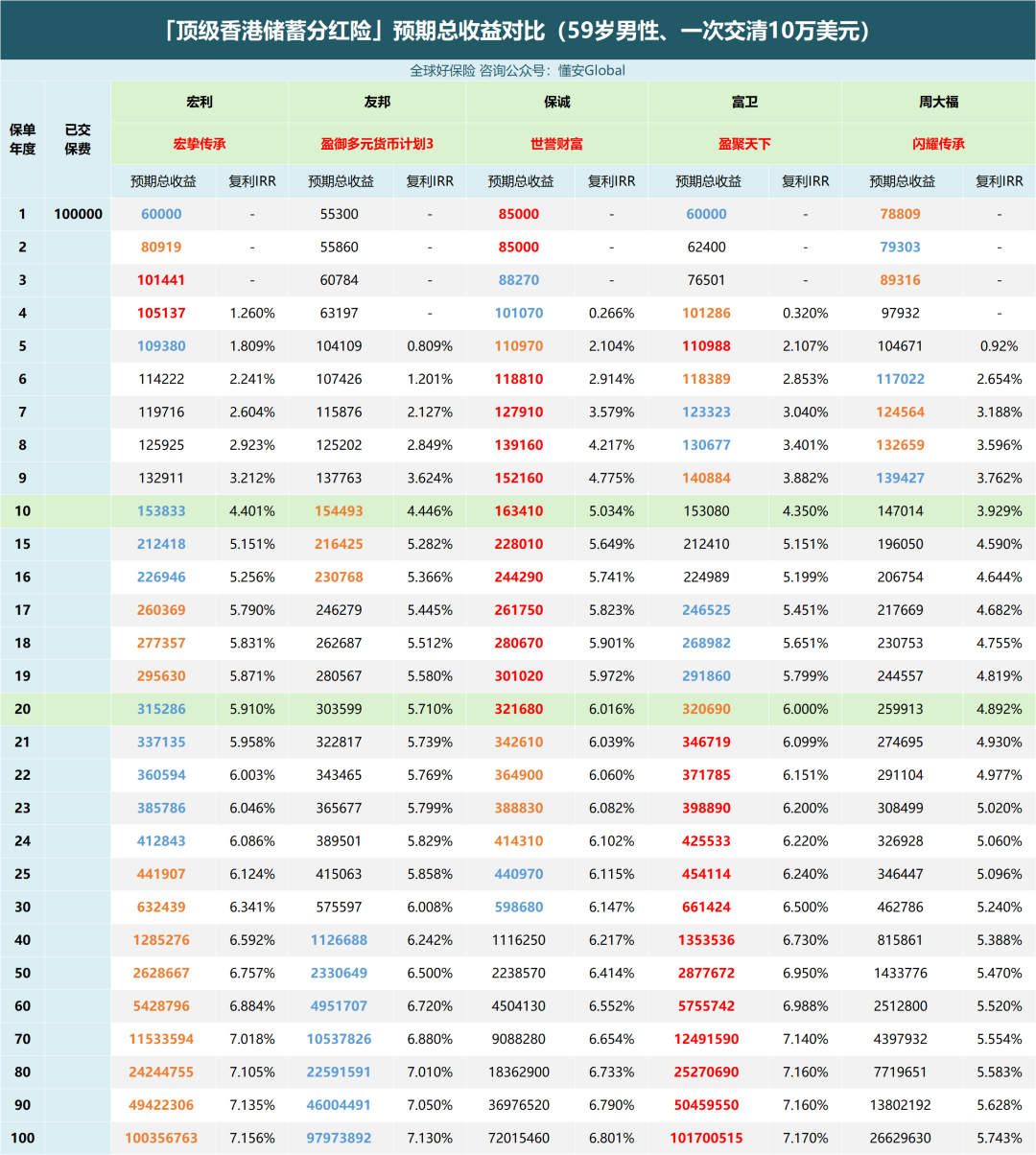Click the 已交保费 column header
The width and height of the screenshot is (1036, 1155).
(78, 139)
